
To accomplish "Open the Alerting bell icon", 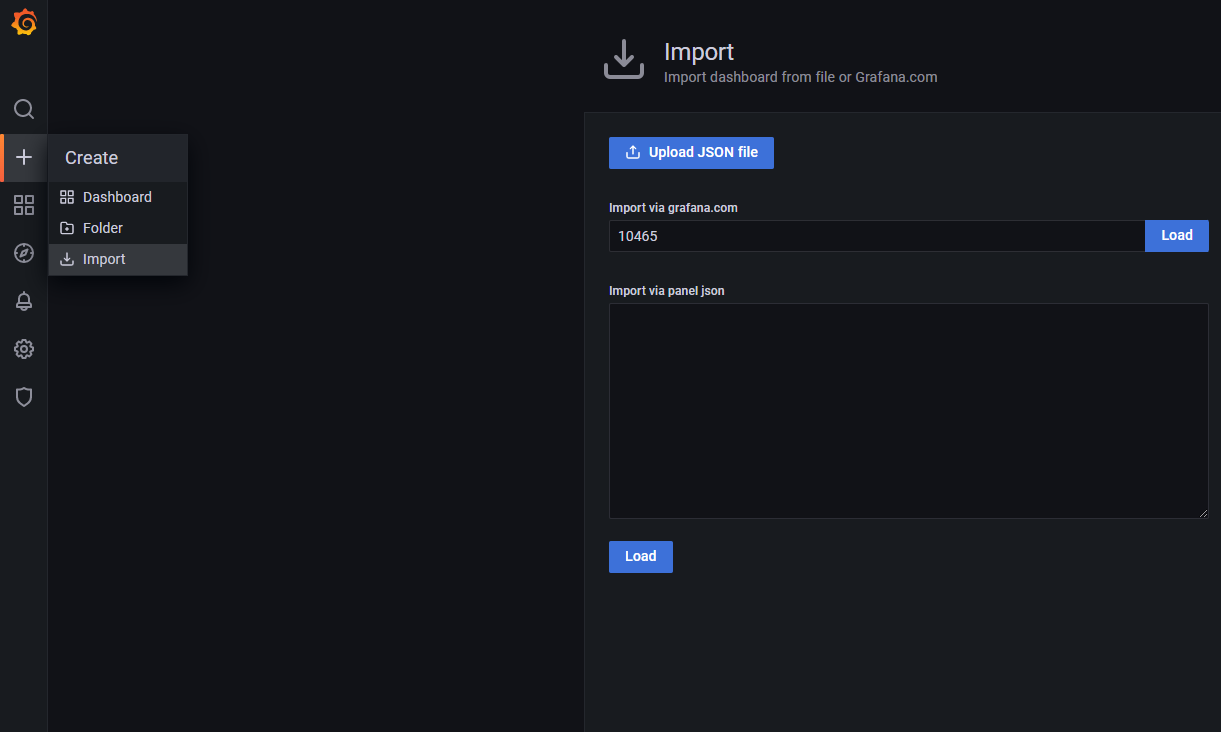I will [24, 301].
